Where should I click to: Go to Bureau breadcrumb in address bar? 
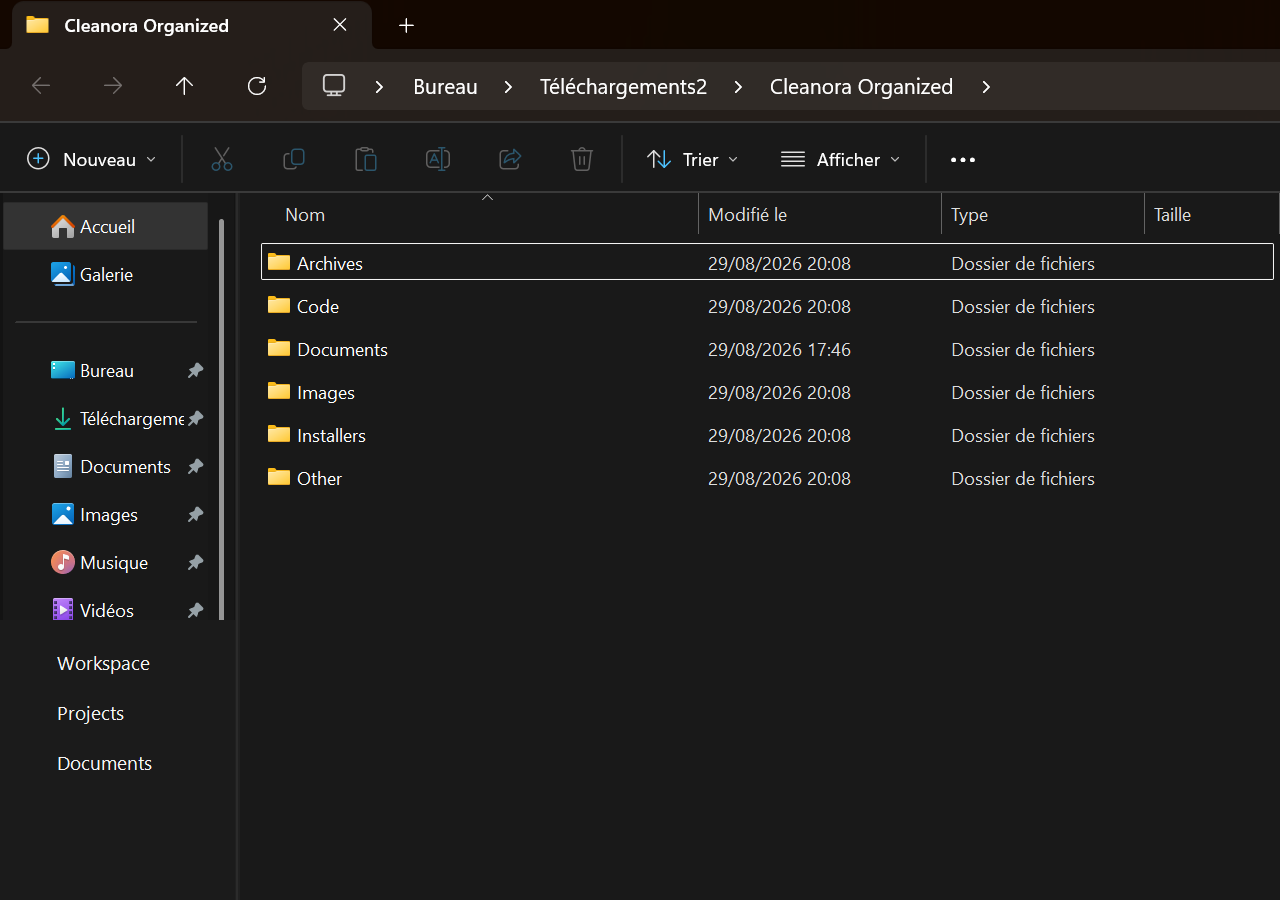[445, 87]
